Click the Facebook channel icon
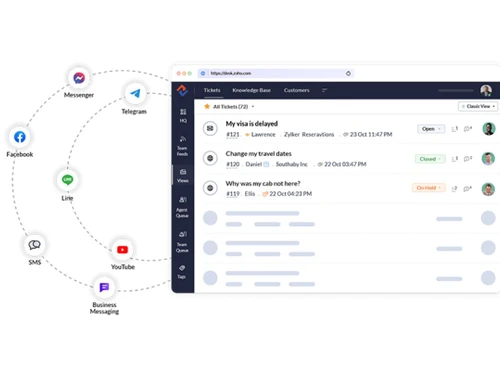 click(20, 137)
